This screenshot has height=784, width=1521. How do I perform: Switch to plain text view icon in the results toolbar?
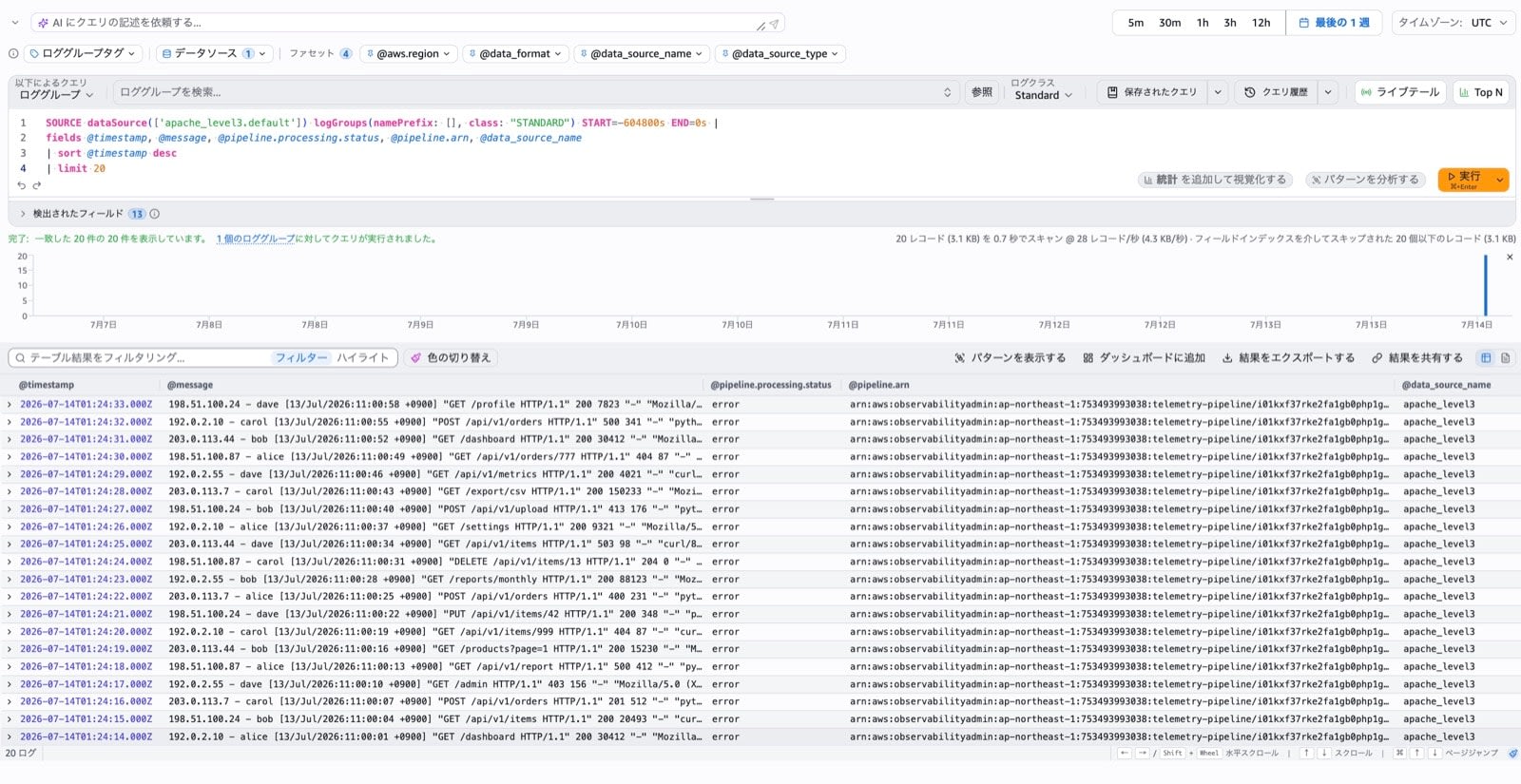point(1506,358)
